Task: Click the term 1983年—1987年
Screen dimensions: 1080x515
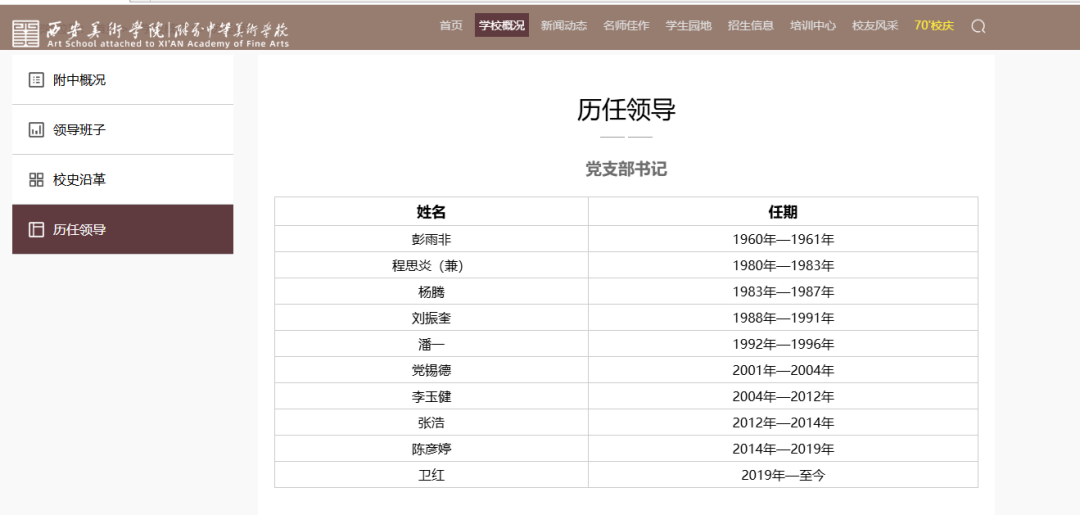Action: [783, 291]
